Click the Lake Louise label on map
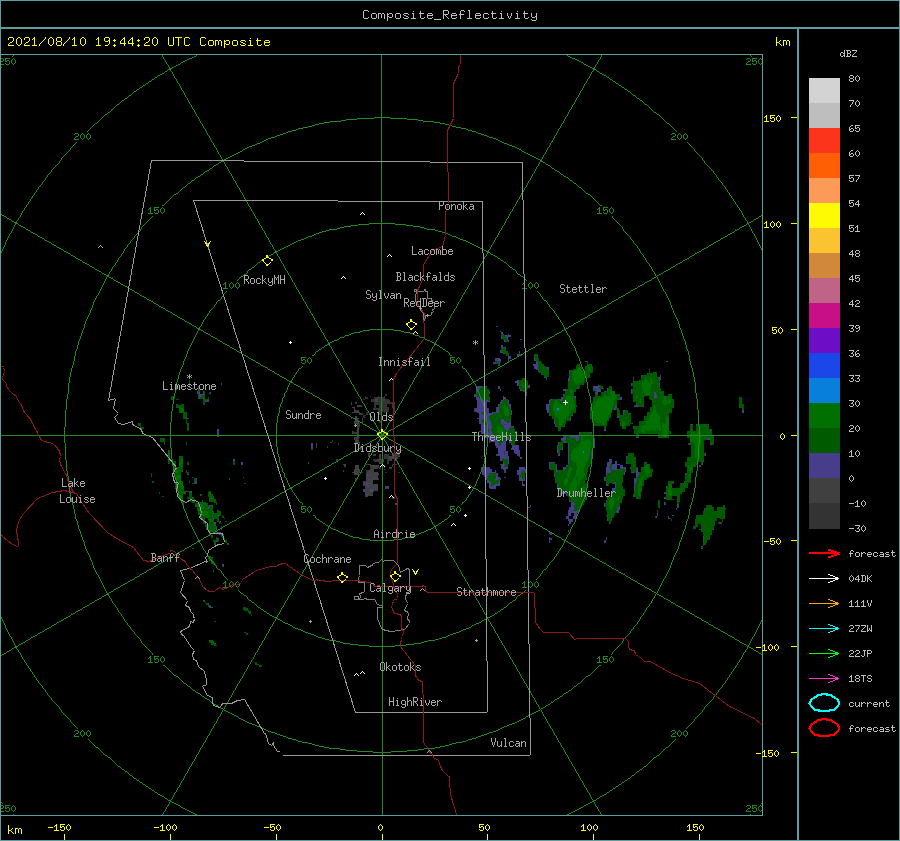 point(77,491)
